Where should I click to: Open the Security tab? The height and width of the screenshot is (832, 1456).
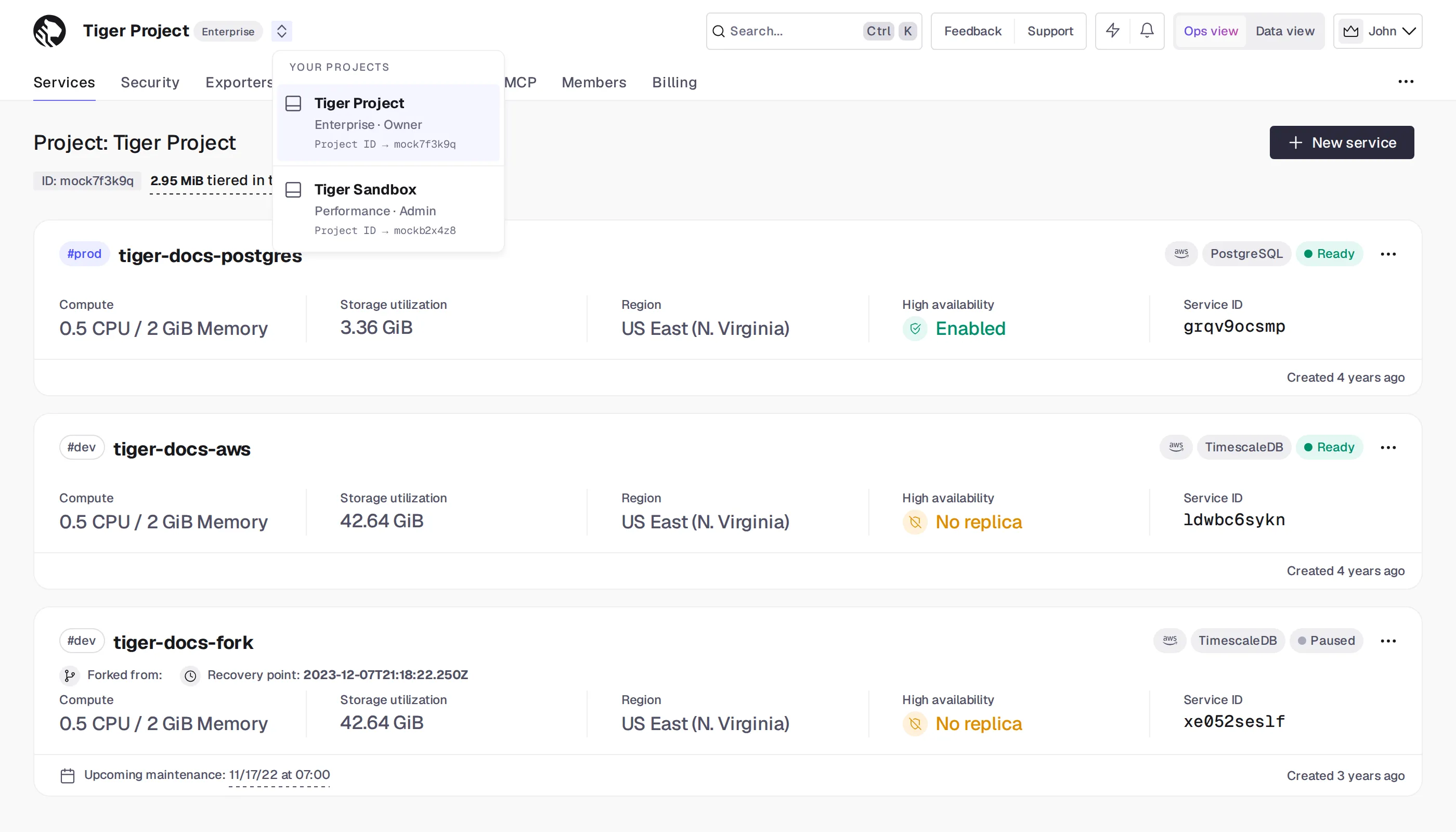150,82
